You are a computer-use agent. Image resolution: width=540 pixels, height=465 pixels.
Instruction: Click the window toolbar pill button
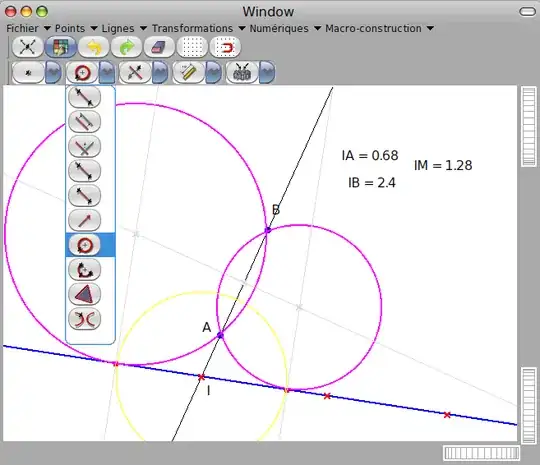click(x=527, y=12)
